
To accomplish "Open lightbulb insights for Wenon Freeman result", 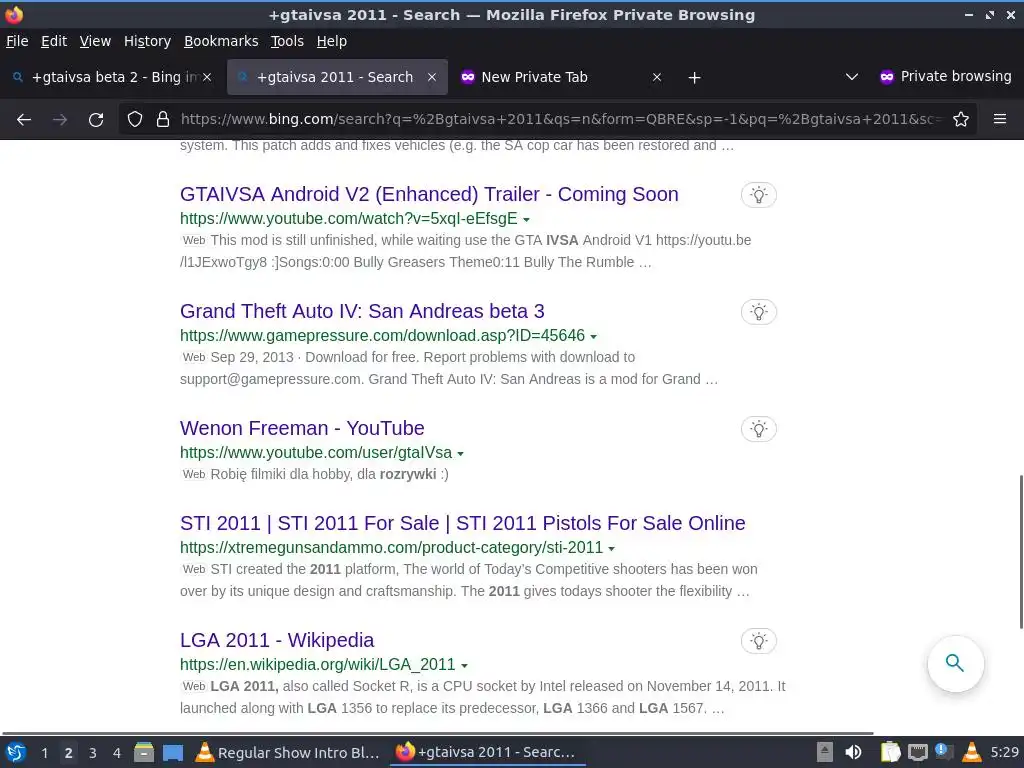I will coord(758,429).
